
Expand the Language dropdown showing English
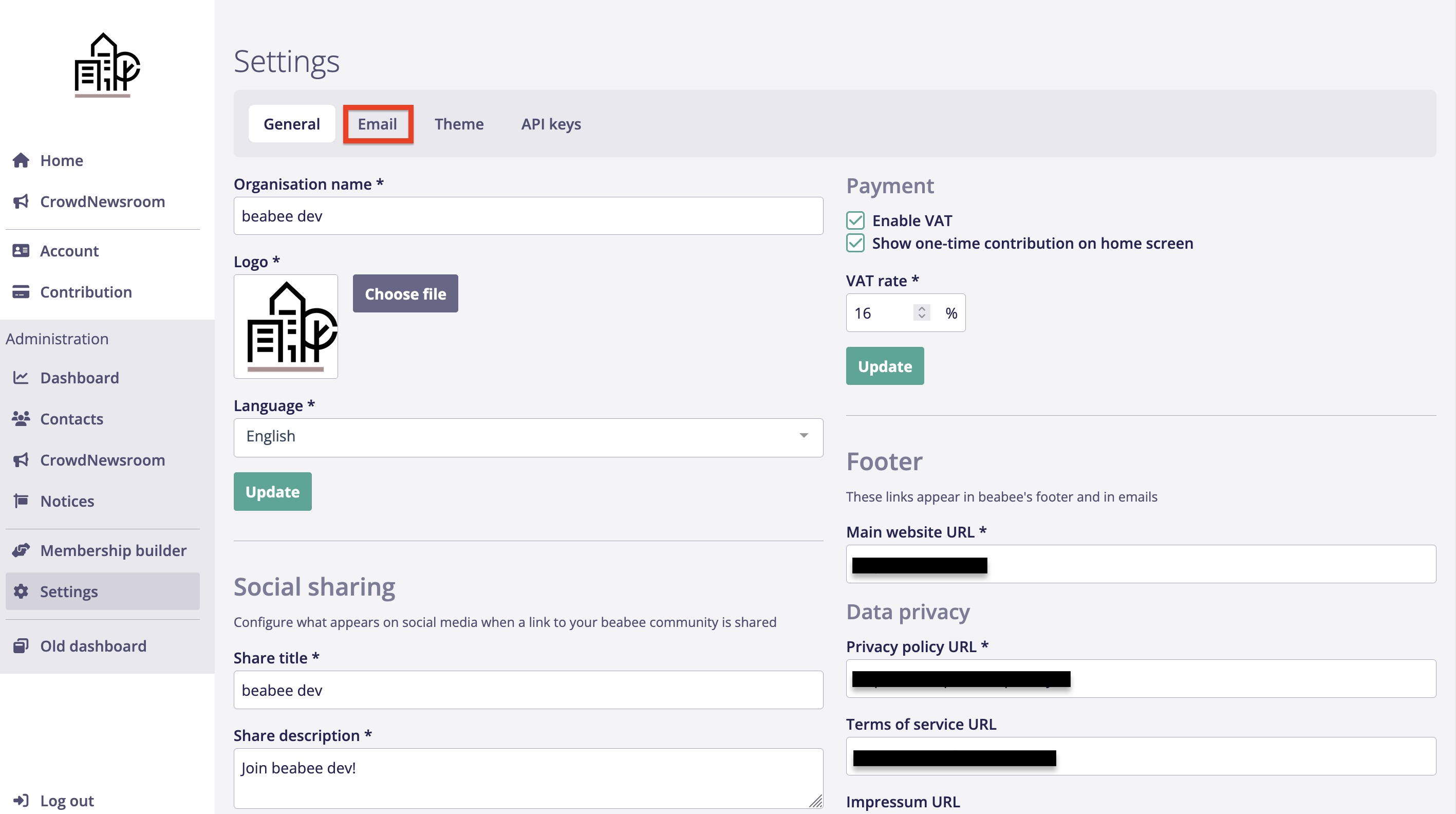coord(528,437)
